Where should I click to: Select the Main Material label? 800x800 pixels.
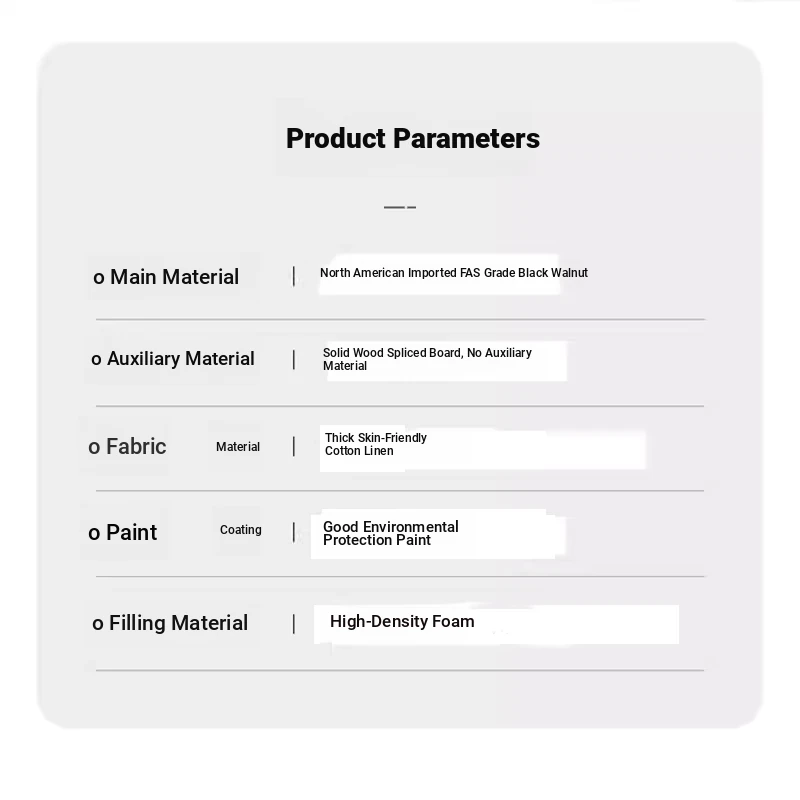point(174,277)
